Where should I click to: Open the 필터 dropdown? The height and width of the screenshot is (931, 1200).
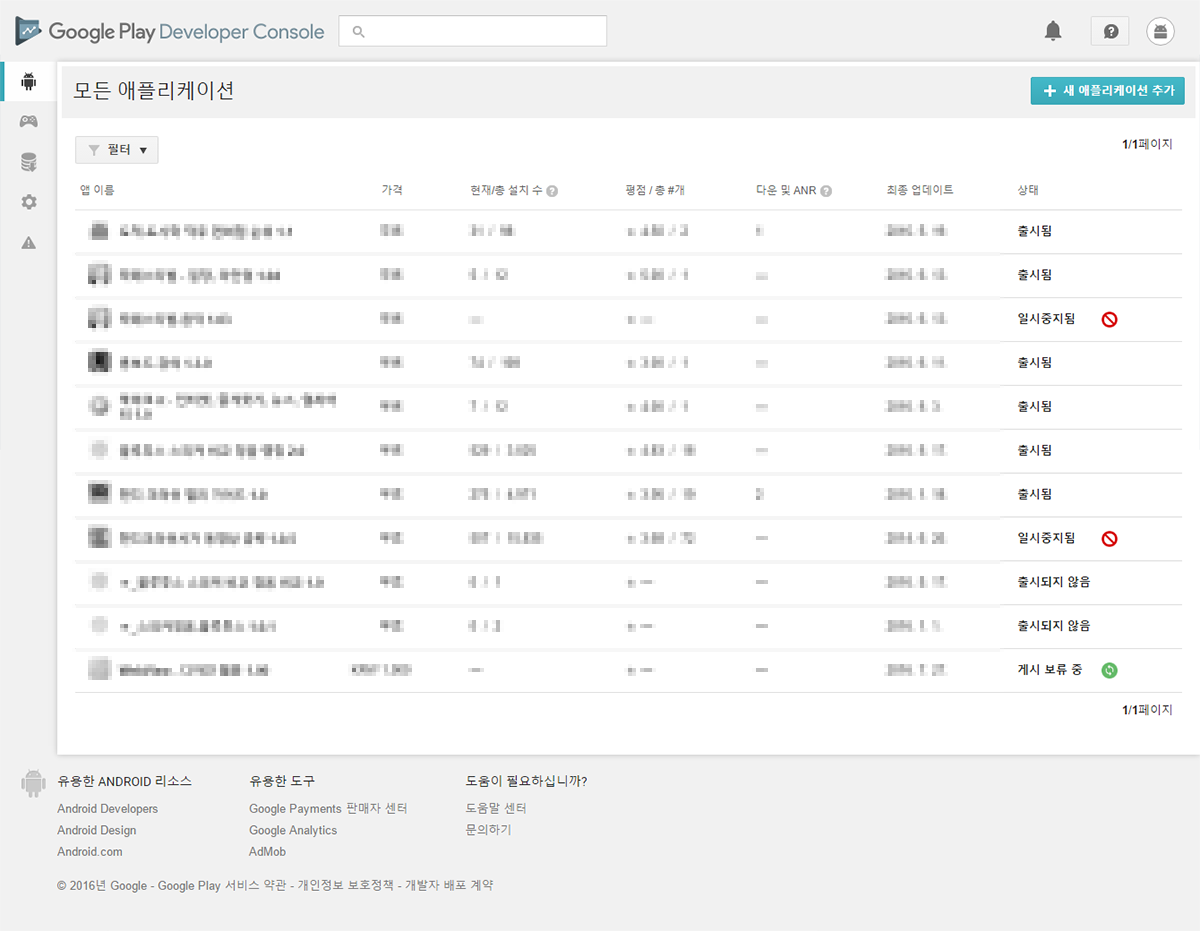(x=117, y=149)
